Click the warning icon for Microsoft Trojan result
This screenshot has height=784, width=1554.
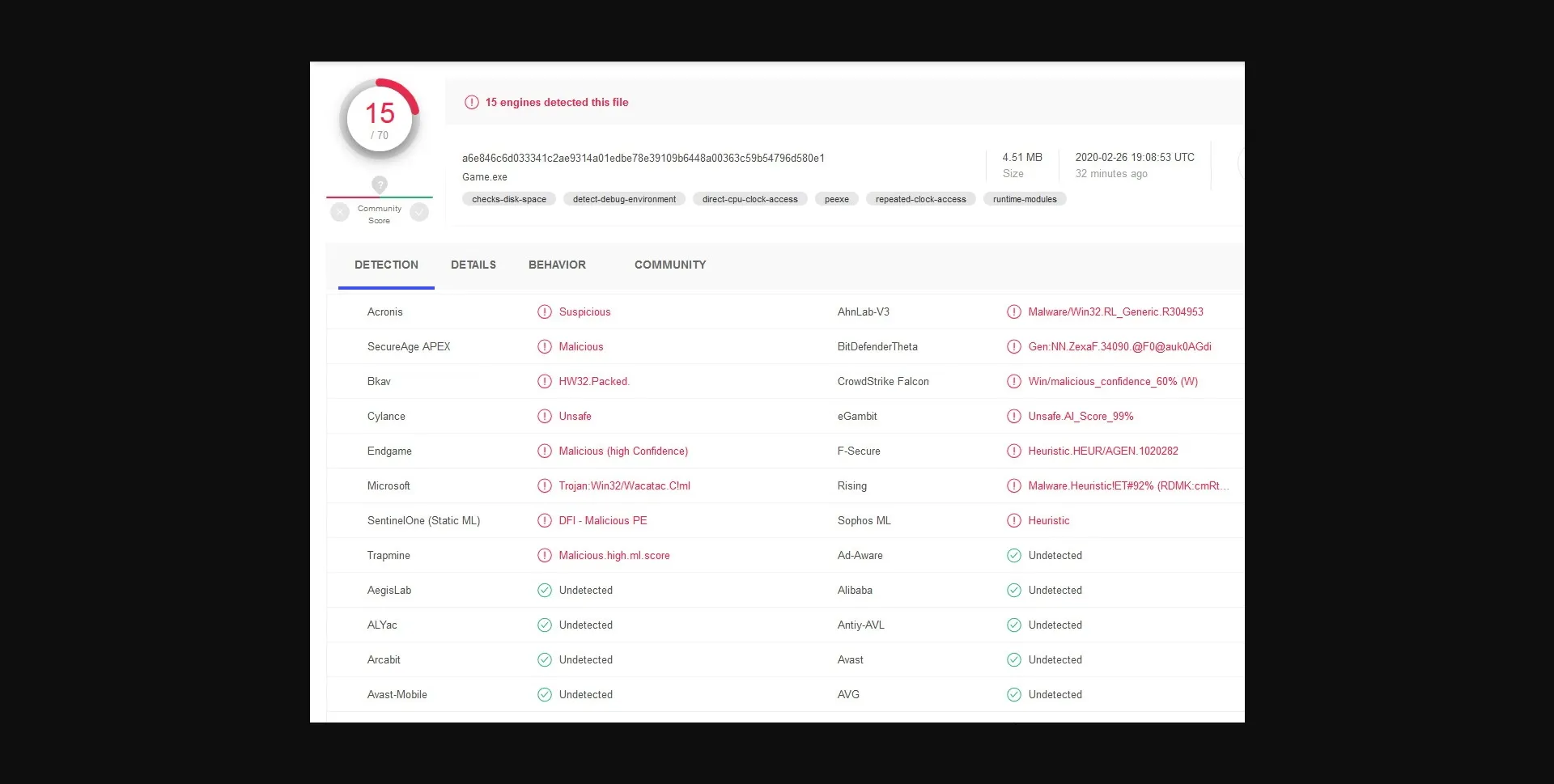545,486
